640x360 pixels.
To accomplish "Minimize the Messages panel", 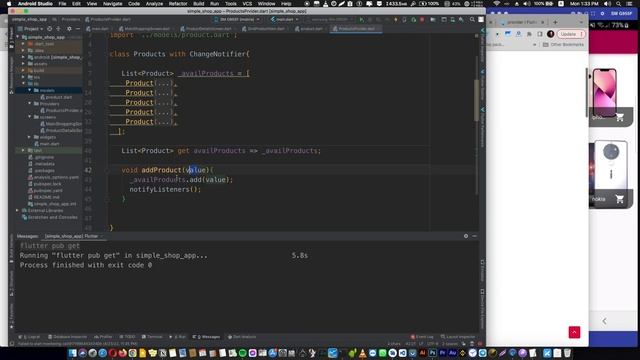I will [474, 236].
